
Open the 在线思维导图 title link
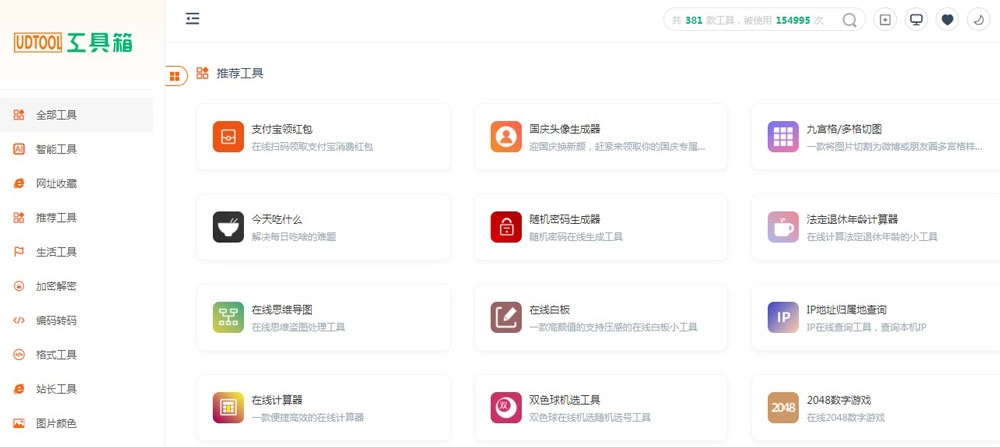coord(282,310)
